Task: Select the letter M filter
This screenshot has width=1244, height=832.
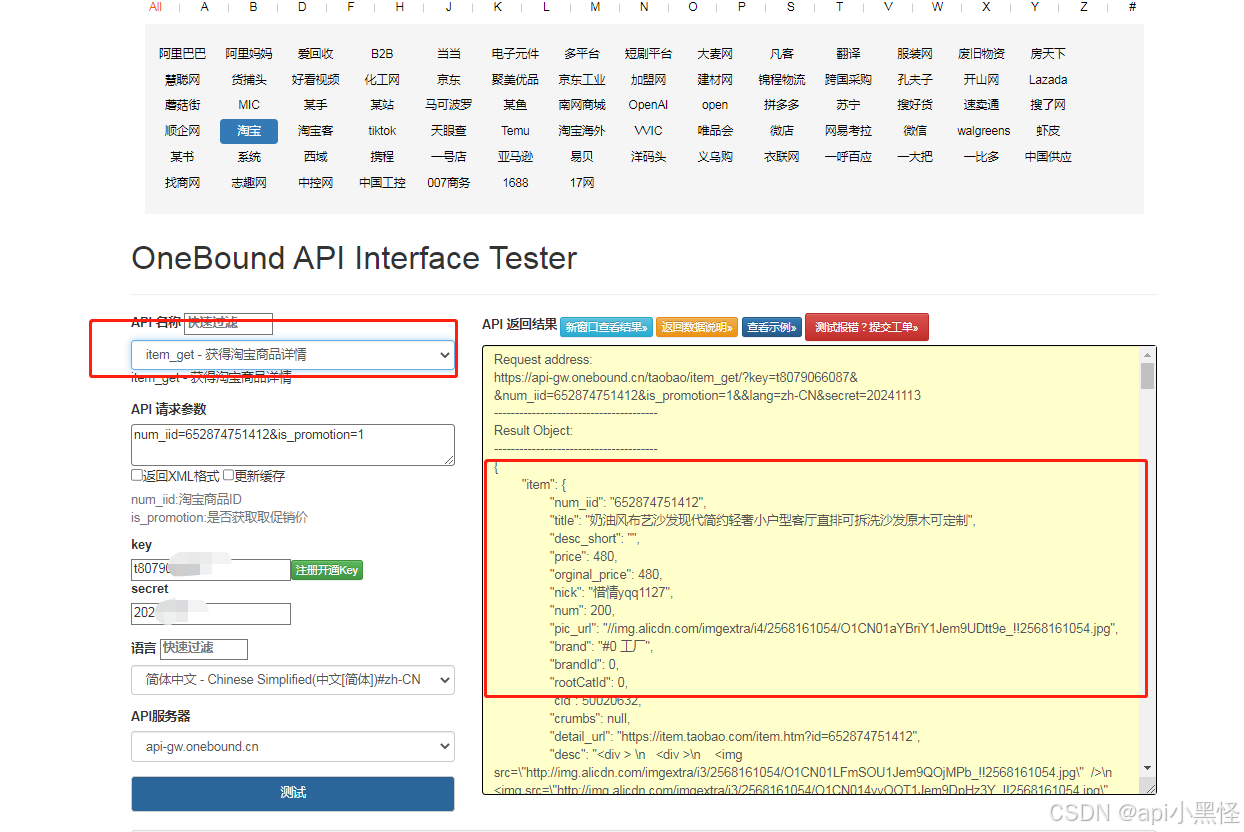Action: click(x=595, y=7)
